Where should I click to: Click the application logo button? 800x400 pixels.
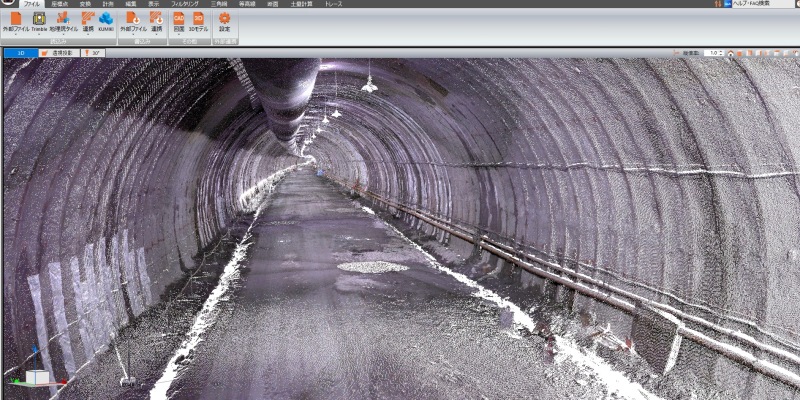click(x=8, y=3)
